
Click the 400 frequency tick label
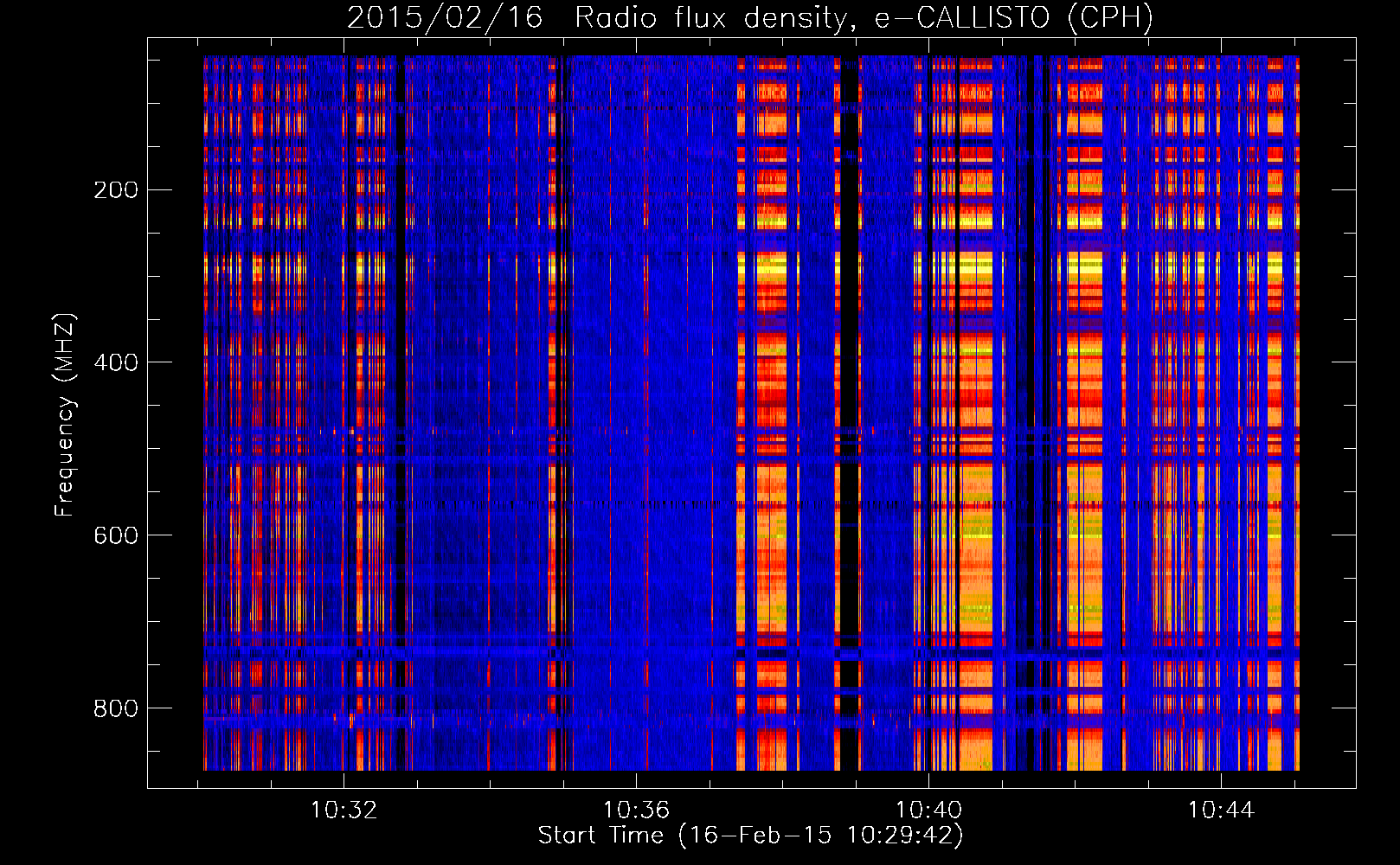pos(116,362)
